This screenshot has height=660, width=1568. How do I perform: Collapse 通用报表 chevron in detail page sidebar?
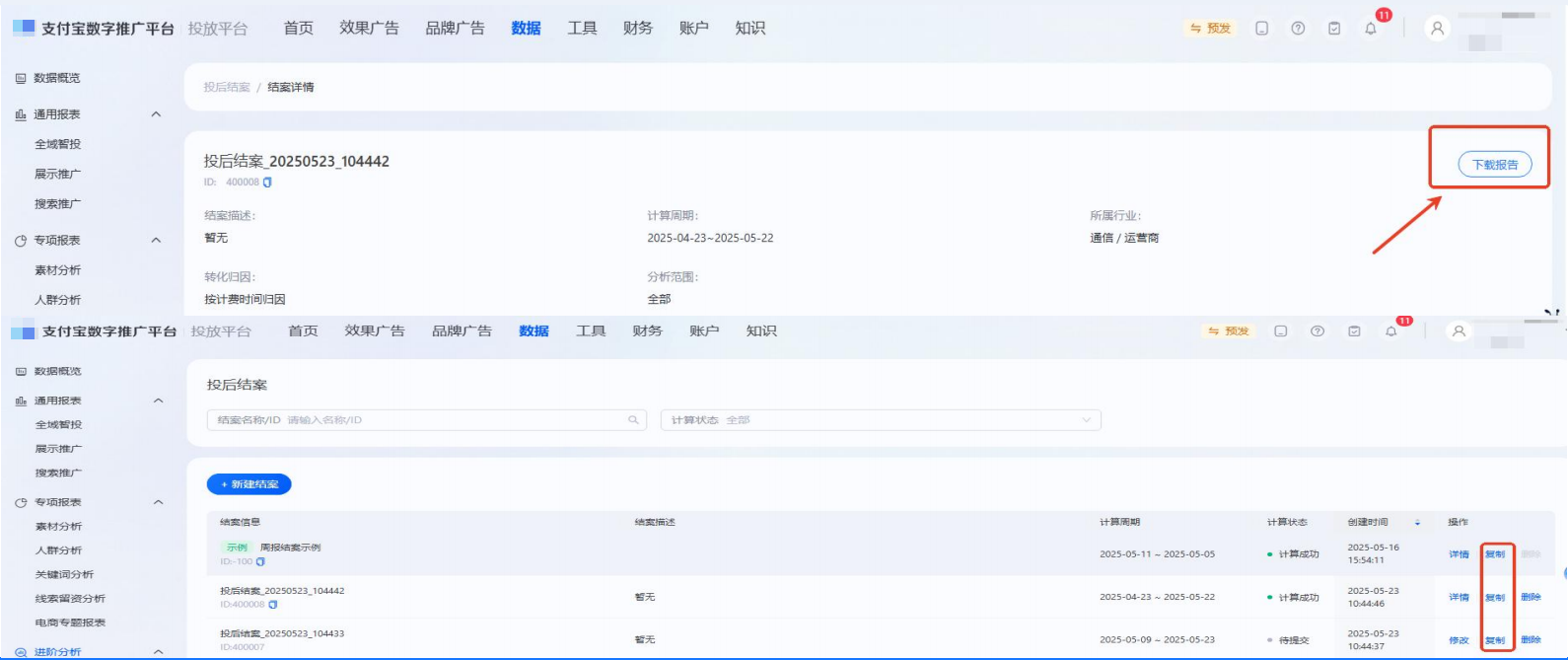[156, 114]
